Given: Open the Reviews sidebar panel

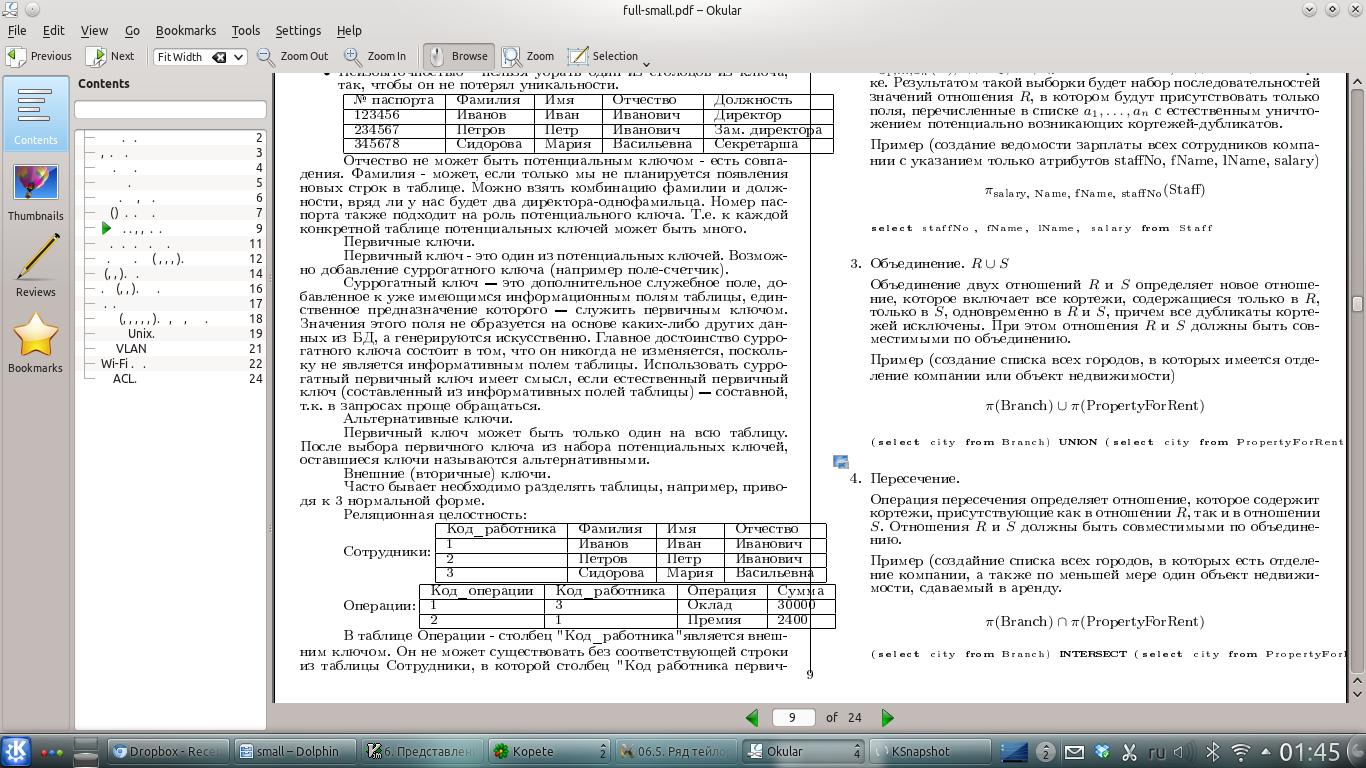Looking at the screenshot, I should click(35, 266).
